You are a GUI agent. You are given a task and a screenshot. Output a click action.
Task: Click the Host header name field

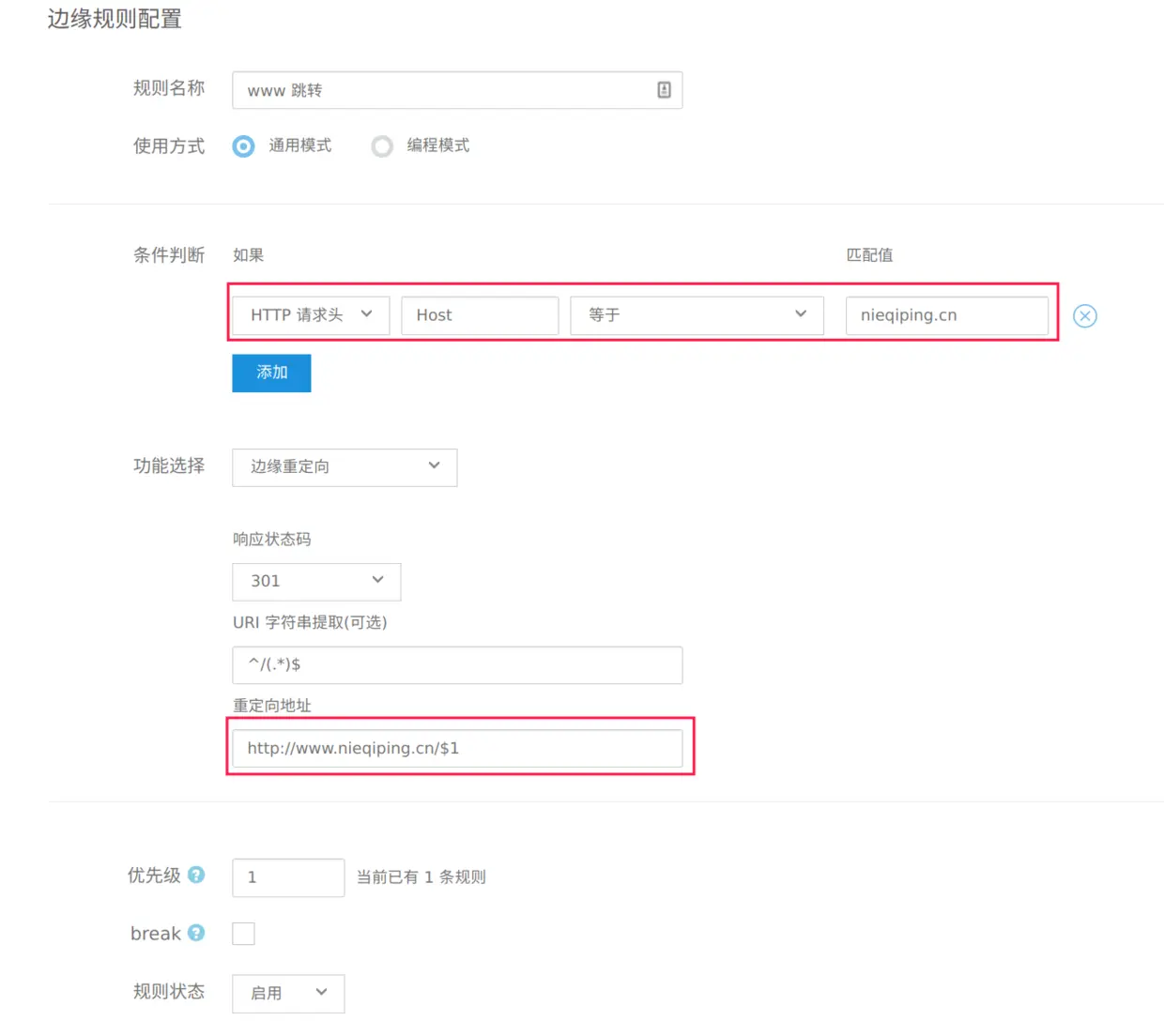click(x=479, y=315)
